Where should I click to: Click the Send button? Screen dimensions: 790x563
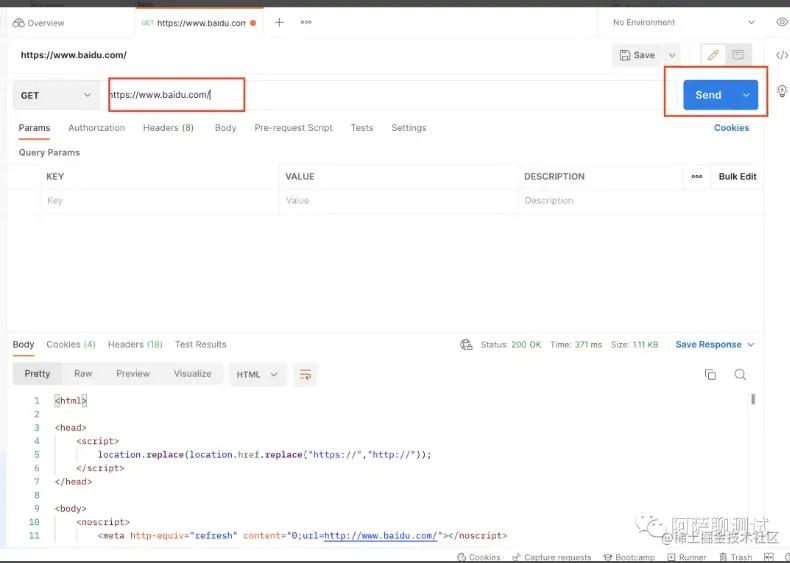(x=708, y=95)
